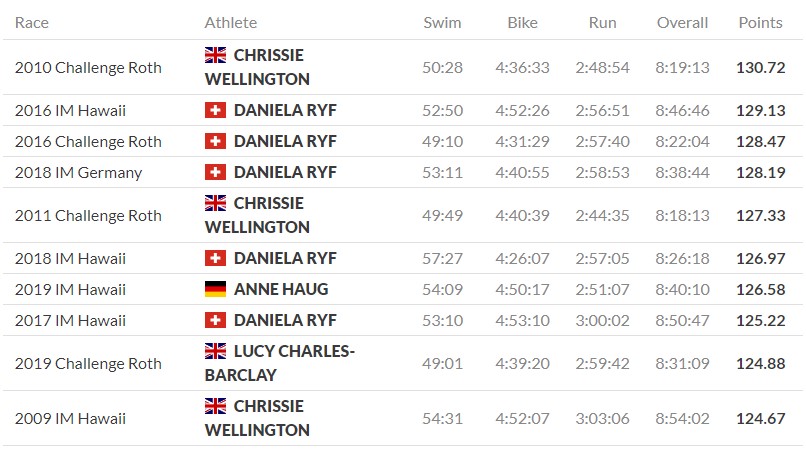The width and height of the screenshot is (806, 449).
Task: Click the Run column header
Action: coord(602,22)
